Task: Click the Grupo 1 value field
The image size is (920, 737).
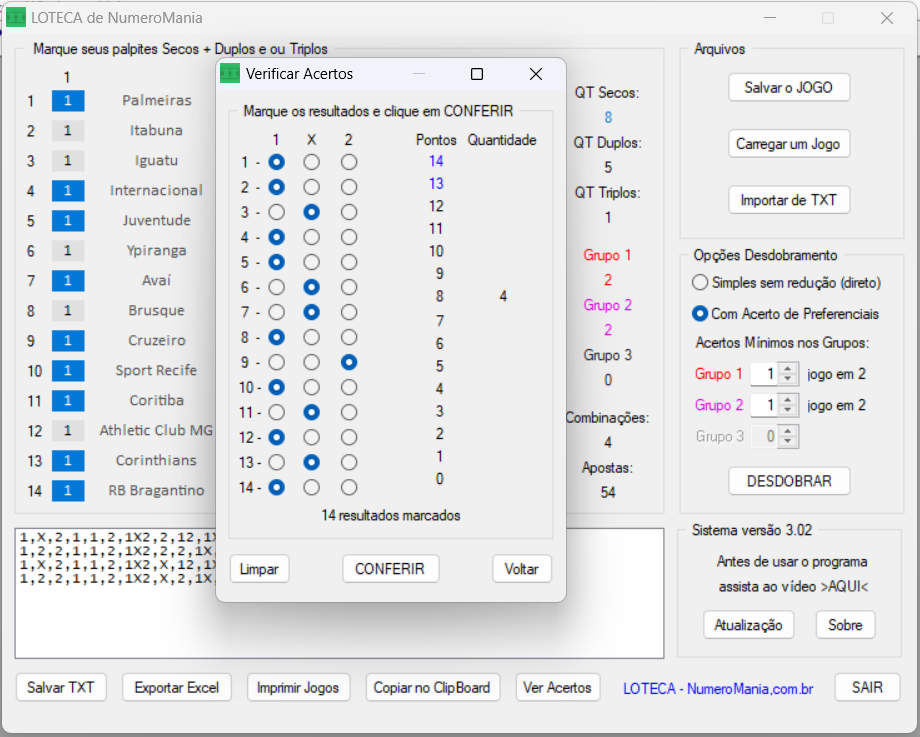Action: [x=763, y=375]
